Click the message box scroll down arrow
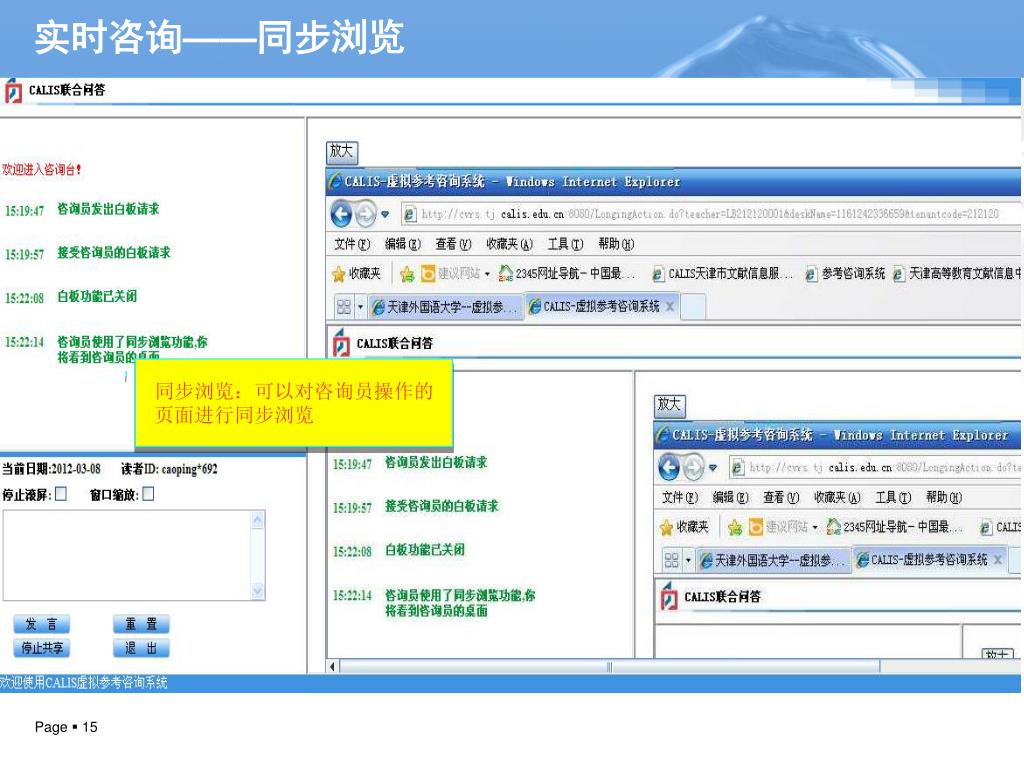The image size is (1024, 768). tap(258, 591)
